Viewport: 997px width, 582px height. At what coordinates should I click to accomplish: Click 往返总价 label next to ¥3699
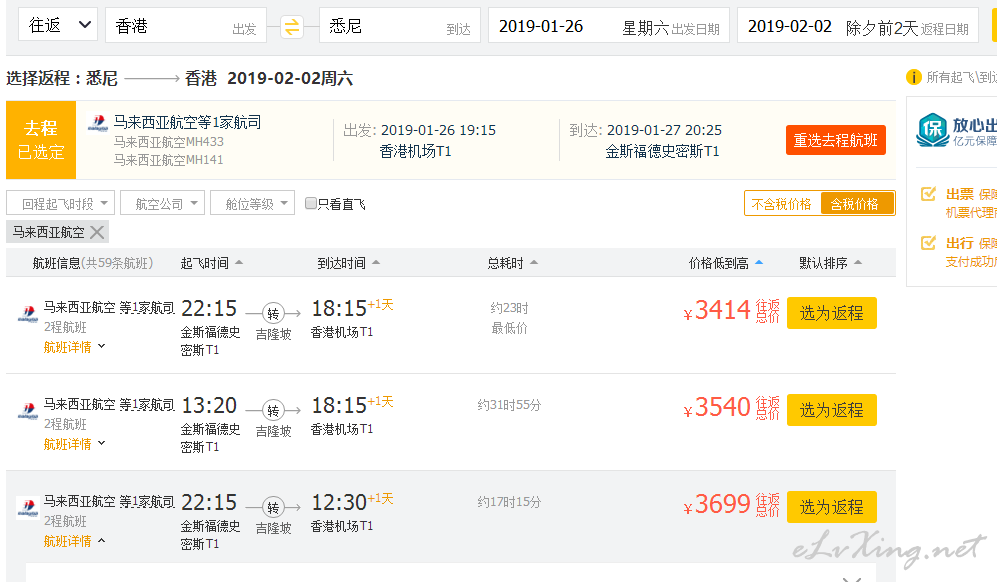click(x=767, y=505)
